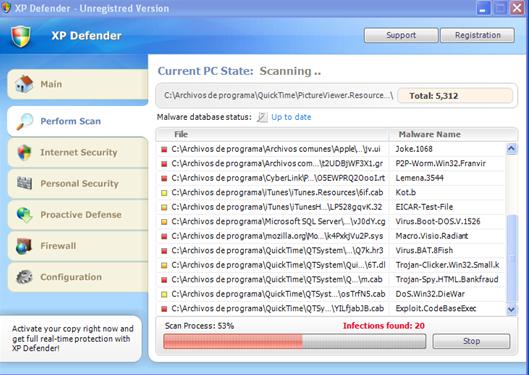Select the Joke.1068 malware name

tap(414, 149)
